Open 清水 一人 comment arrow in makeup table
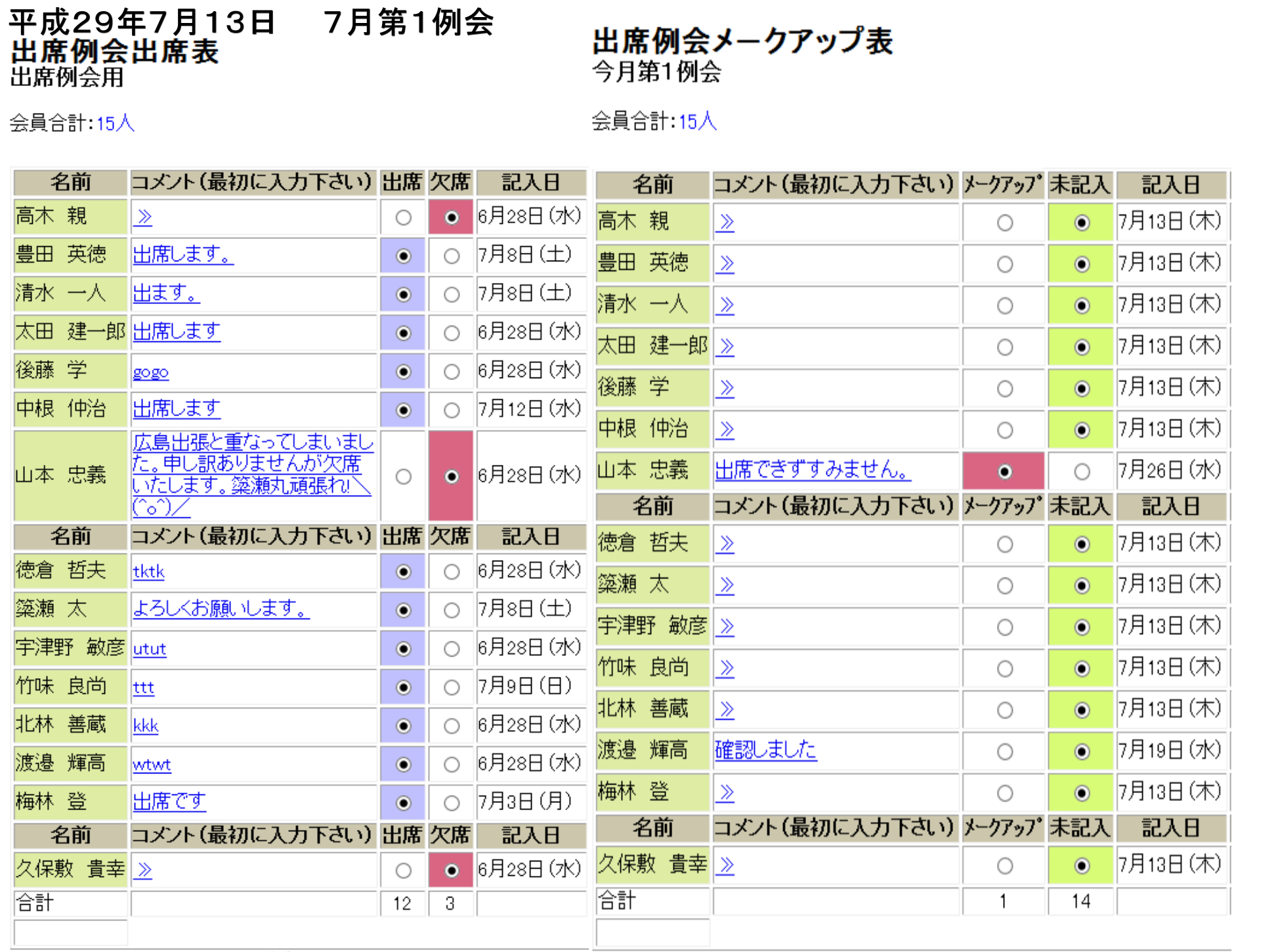Image resolution: width=1280 pixels, height=952 pixels. (725, 305)
